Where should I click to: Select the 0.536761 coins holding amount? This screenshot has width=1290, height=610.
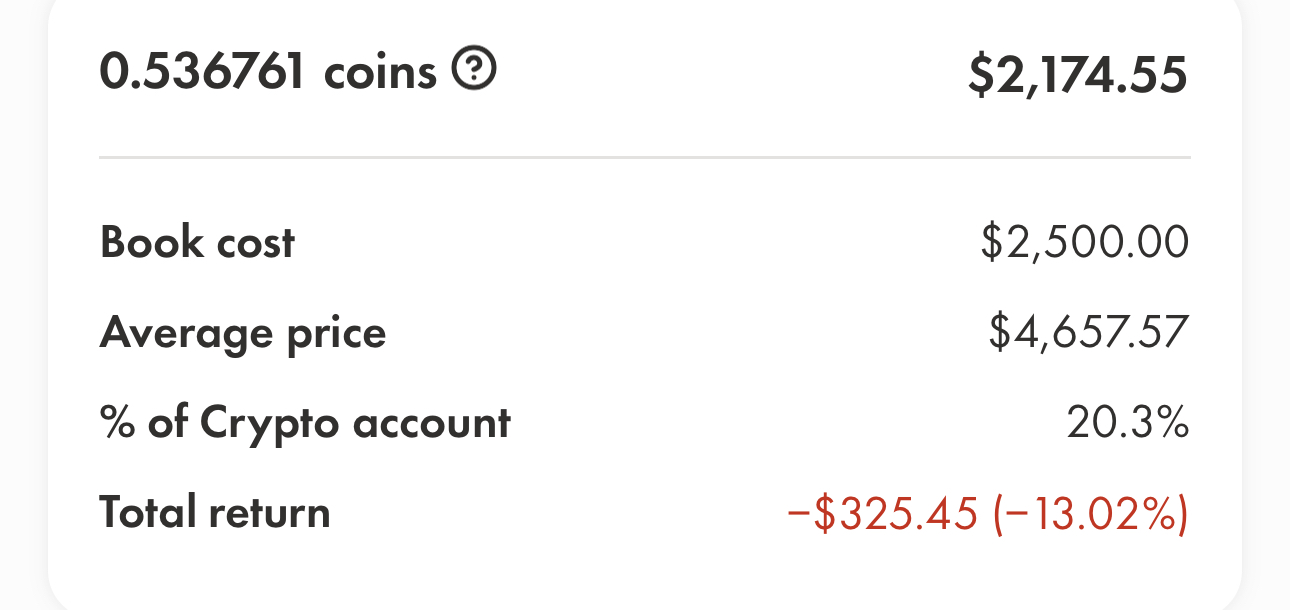[x=268, y=72]
